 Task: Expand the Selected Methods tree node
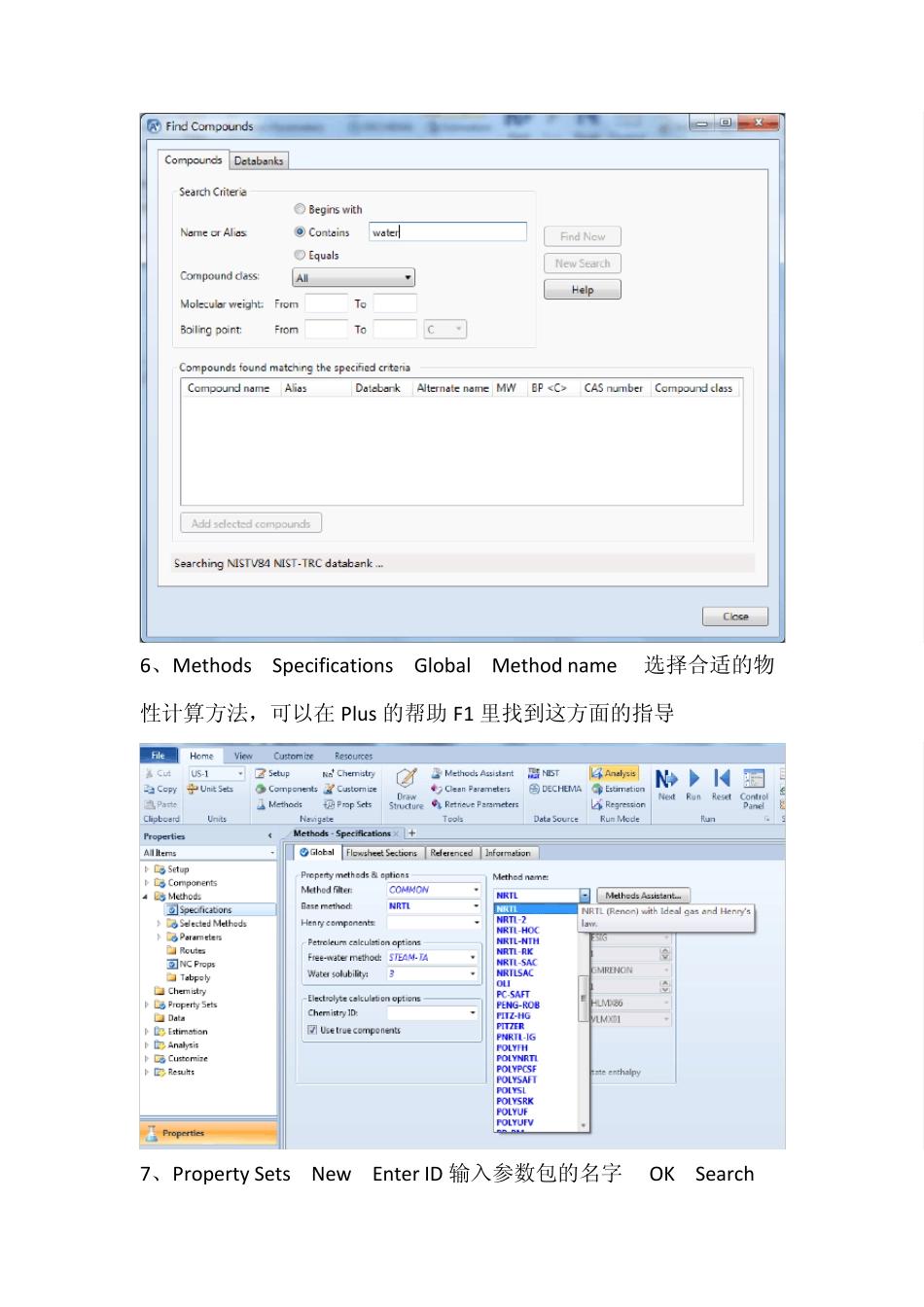click(x=159, y=924)
